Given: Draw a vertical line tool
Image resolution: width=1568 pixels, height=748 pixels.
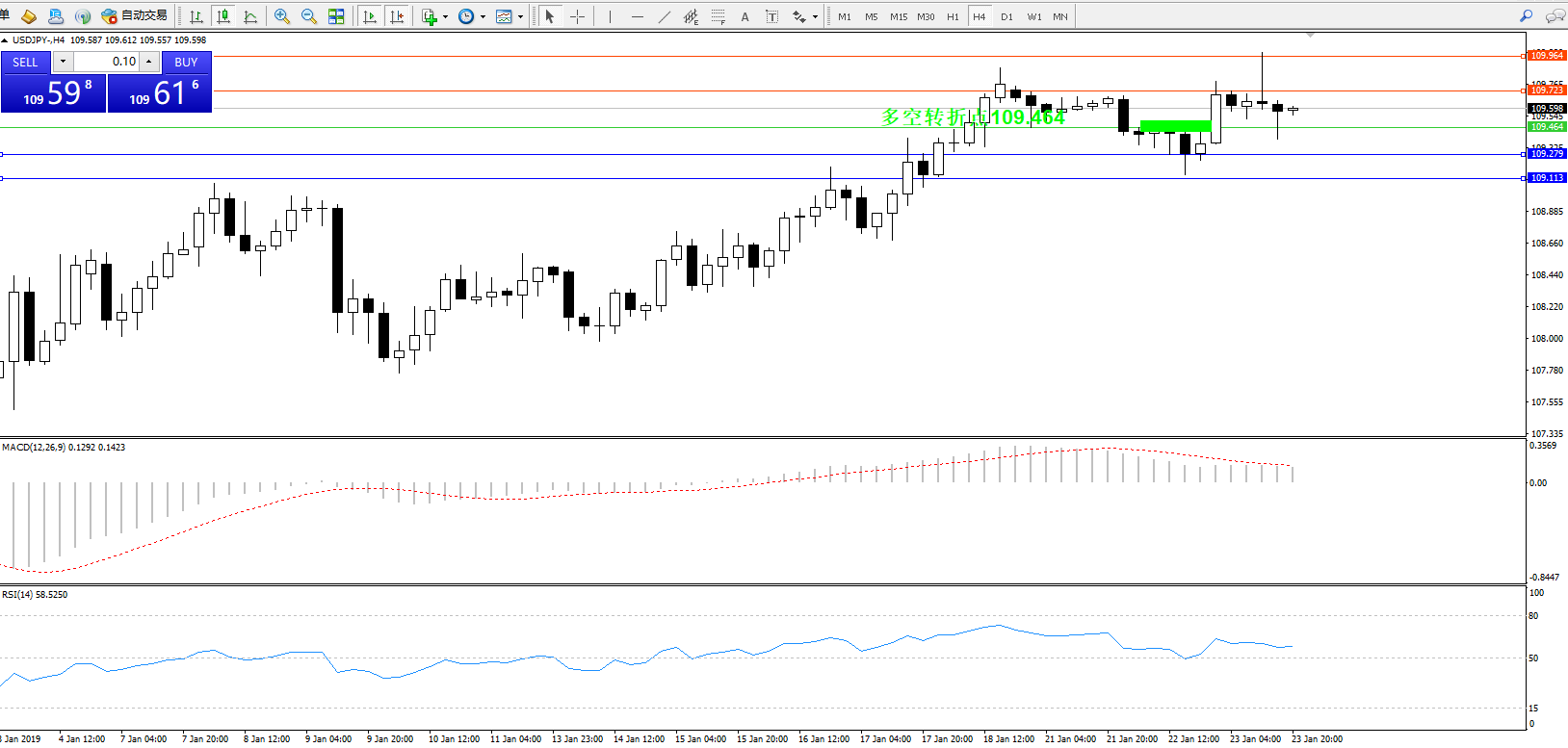Looking at the screenshot, I should point(610,16).
